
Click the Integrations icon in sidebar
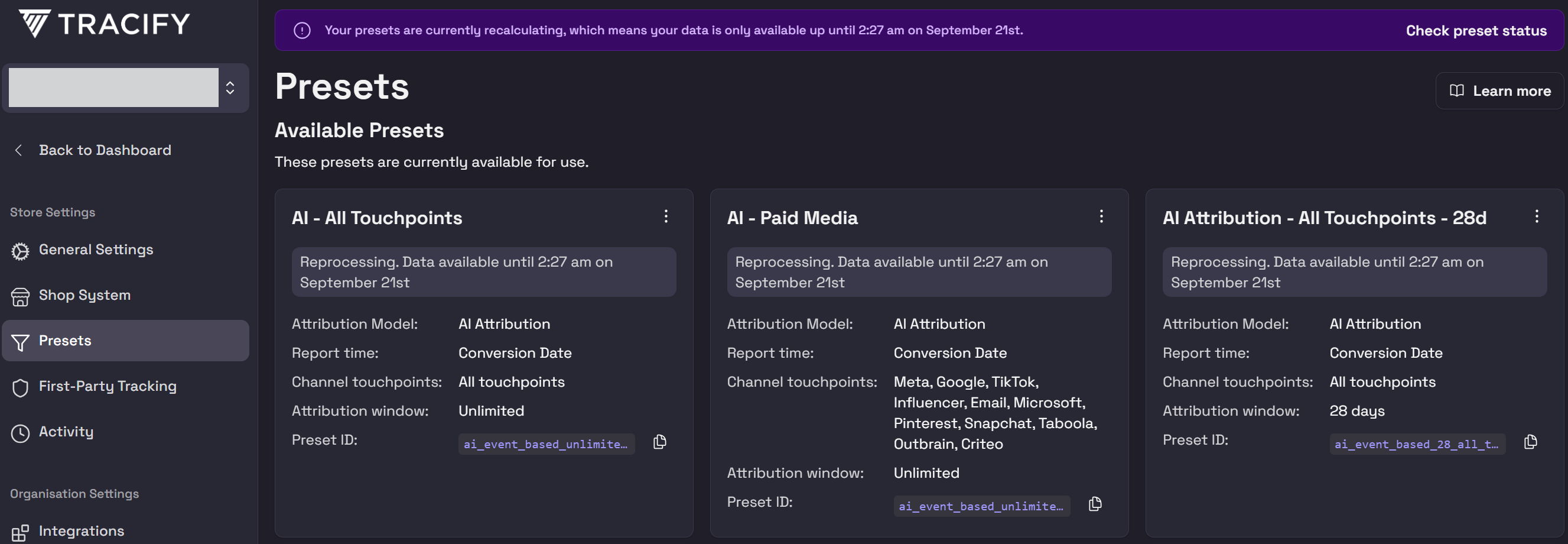(20, 533)
